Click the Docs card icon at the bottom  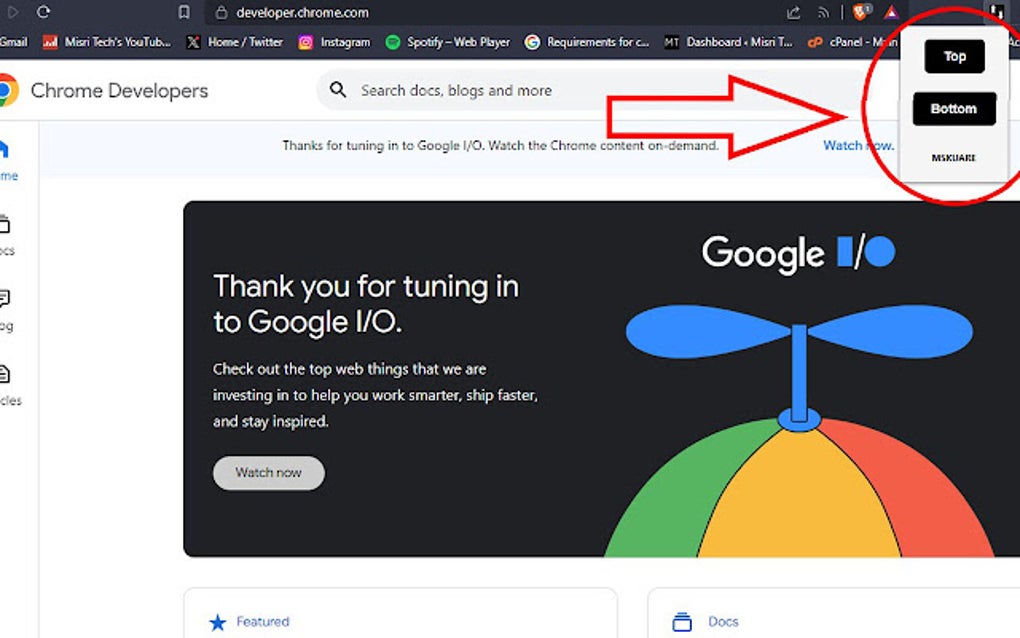click(x=682, y=622)
